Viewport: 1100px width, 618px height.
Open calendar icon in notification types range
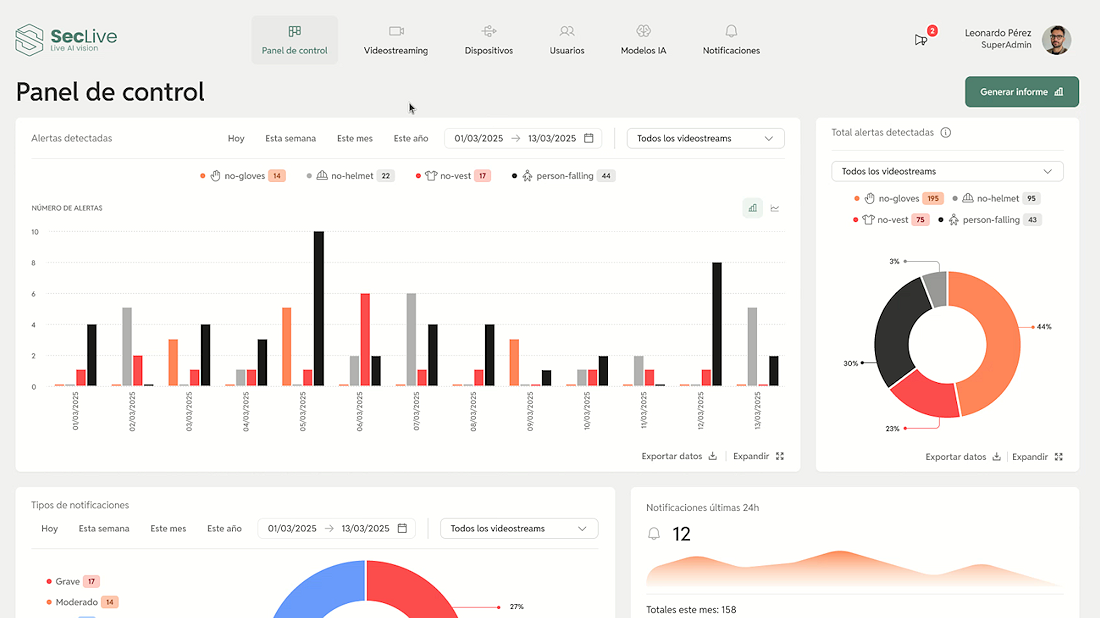click(402, 528)
